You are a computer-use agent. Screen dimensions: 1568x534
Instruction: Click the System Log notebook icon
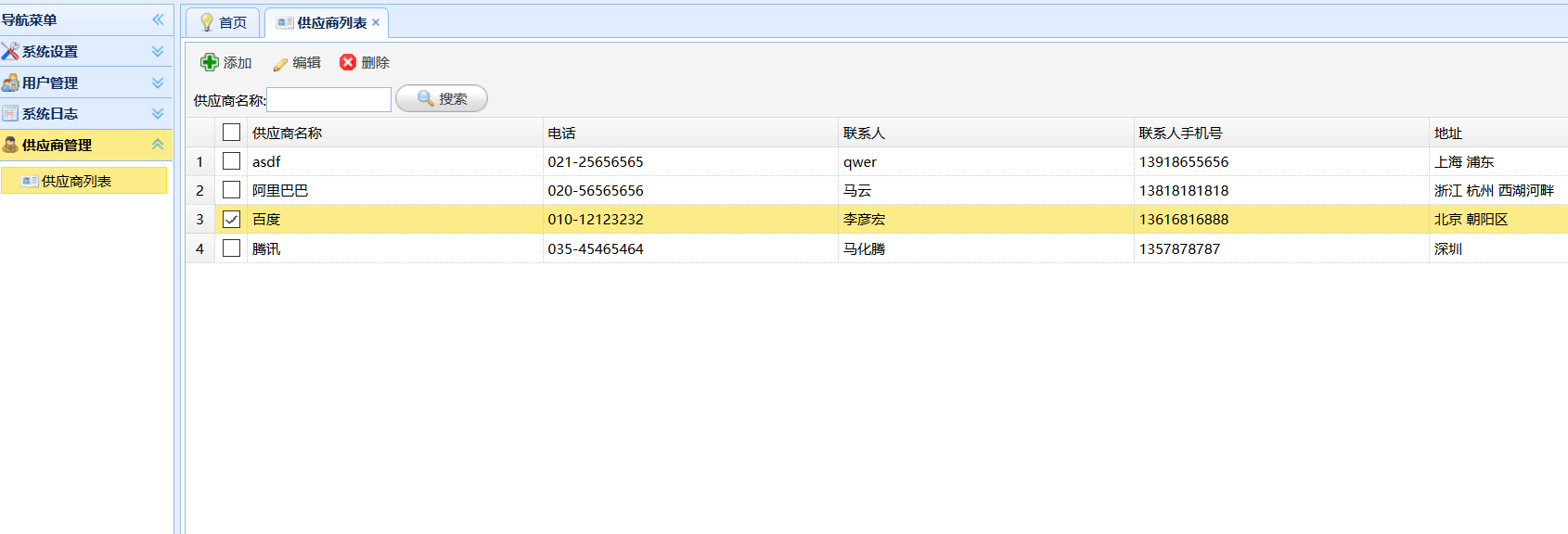10,113
